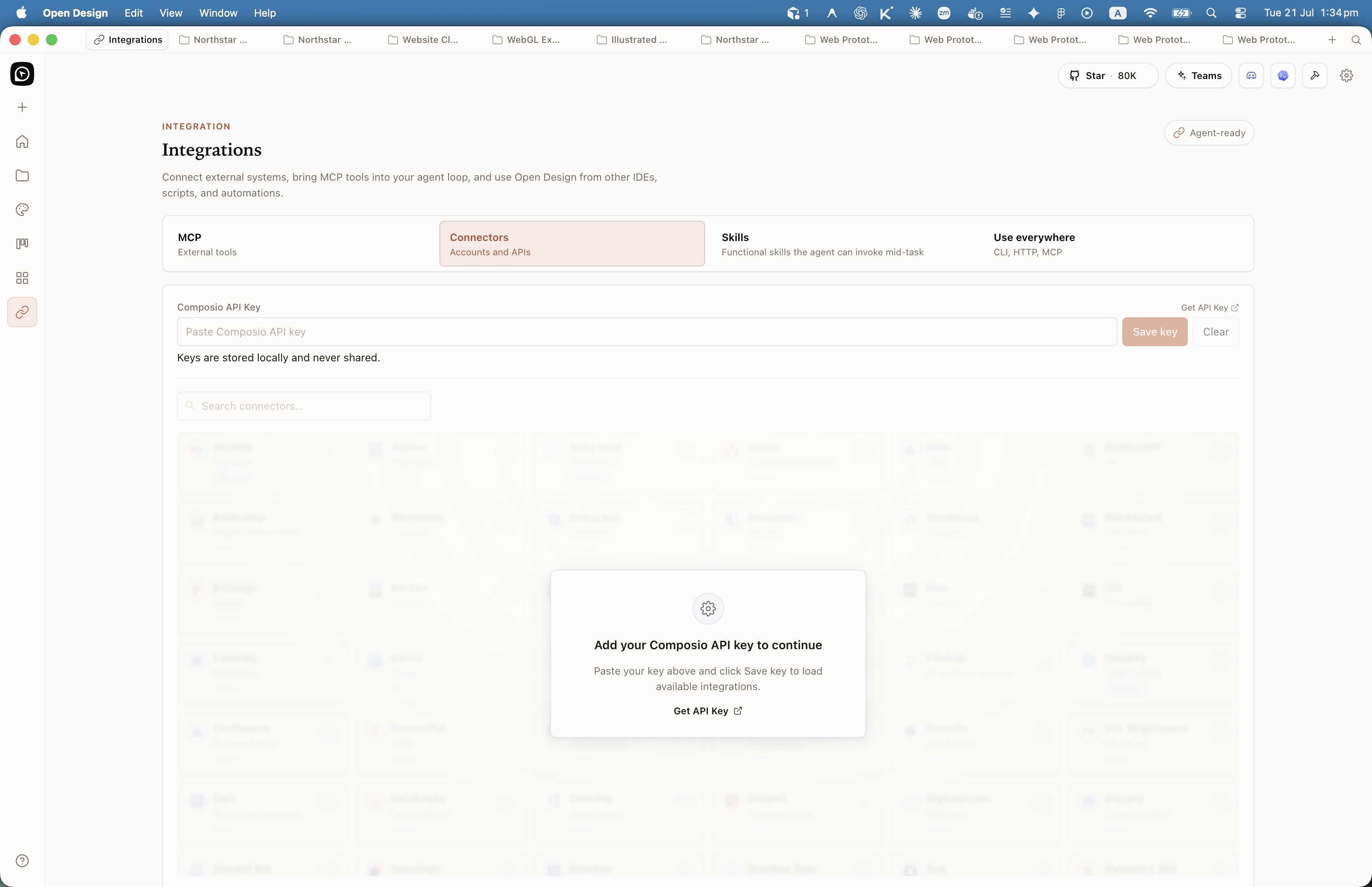
Task: Open the Home icon in the sidebar
Action: [x=22, y=141]
